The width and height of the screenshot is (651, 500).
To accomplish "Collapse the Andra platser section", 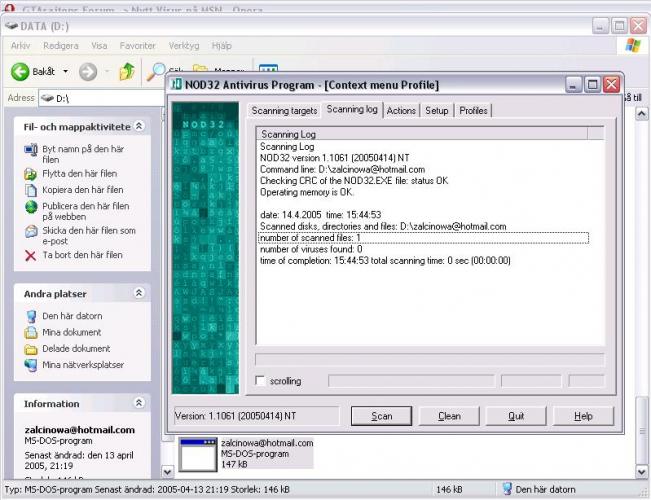I will (x=139, y=293).
